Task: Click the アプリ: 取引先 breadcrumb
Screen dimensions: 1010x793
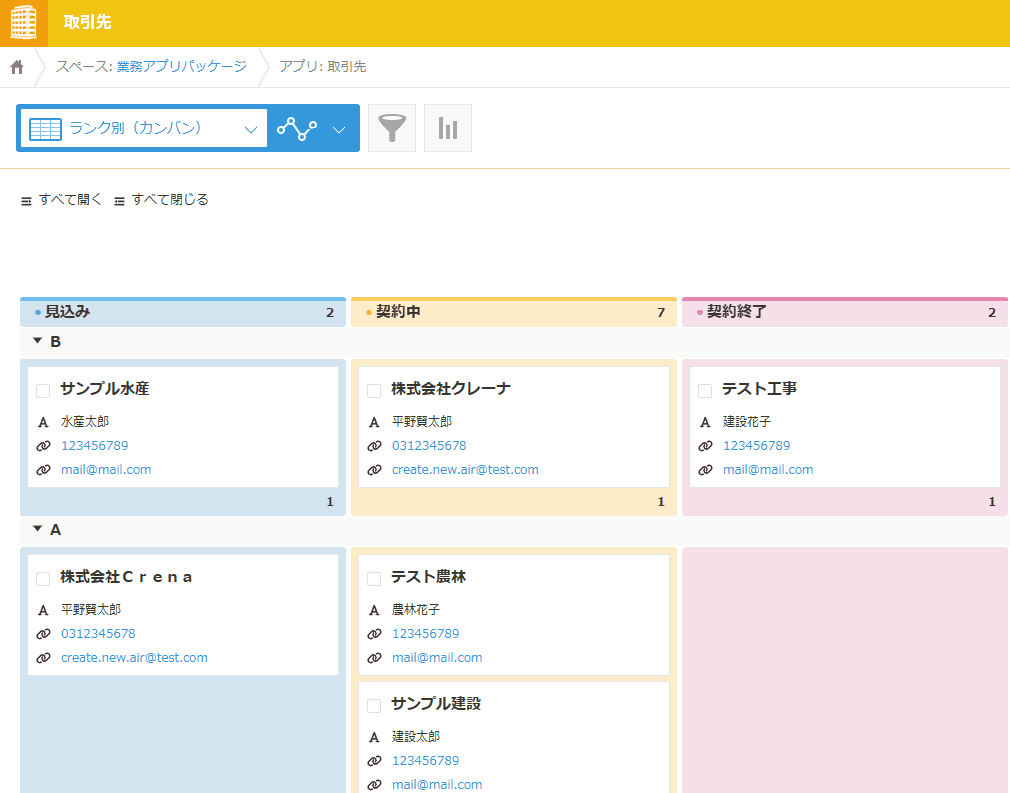Action: [323, 66]
